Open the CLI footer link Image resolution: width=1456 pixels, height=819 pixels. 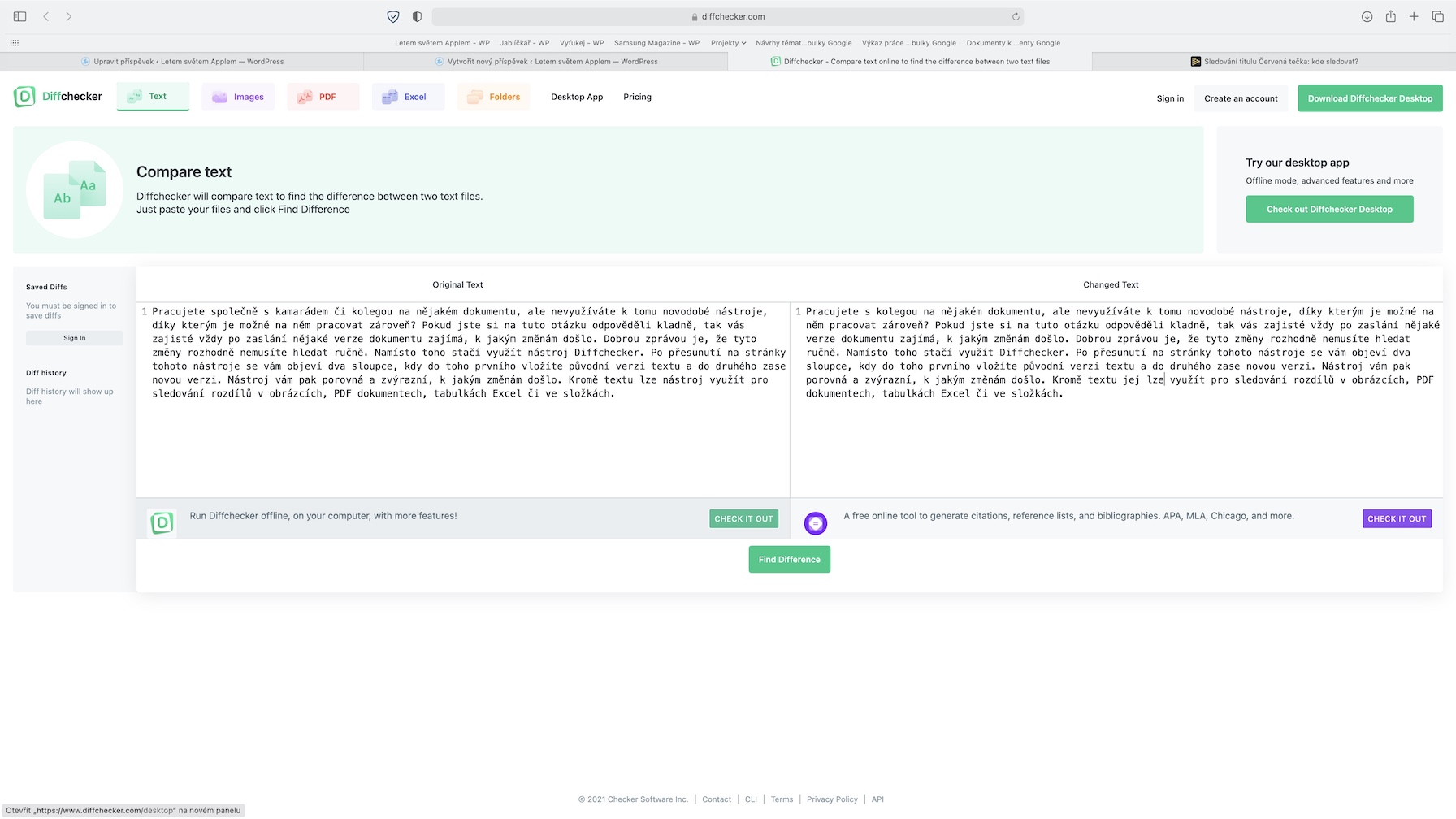(x=751, y=799)
